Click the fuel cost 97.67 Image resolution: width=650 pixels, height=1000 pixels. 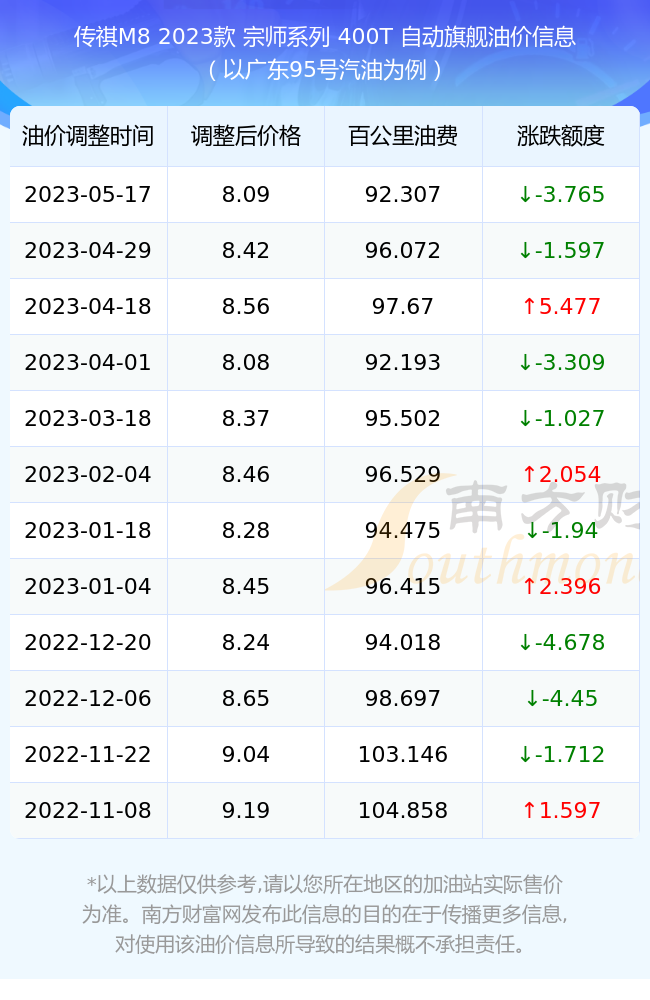pos(403,306)
